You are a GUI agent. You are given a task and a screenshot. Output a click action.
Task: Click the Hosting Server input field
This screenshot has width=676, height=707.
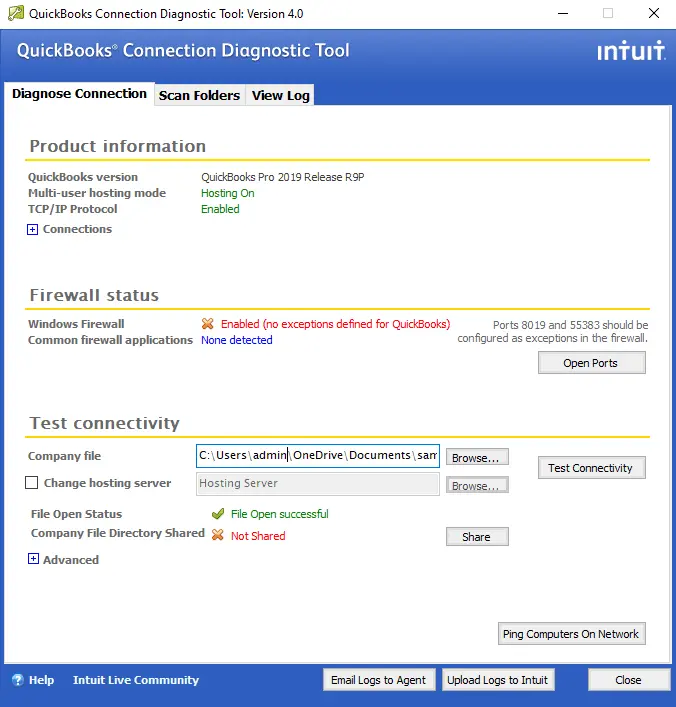(x=317, y=484)
